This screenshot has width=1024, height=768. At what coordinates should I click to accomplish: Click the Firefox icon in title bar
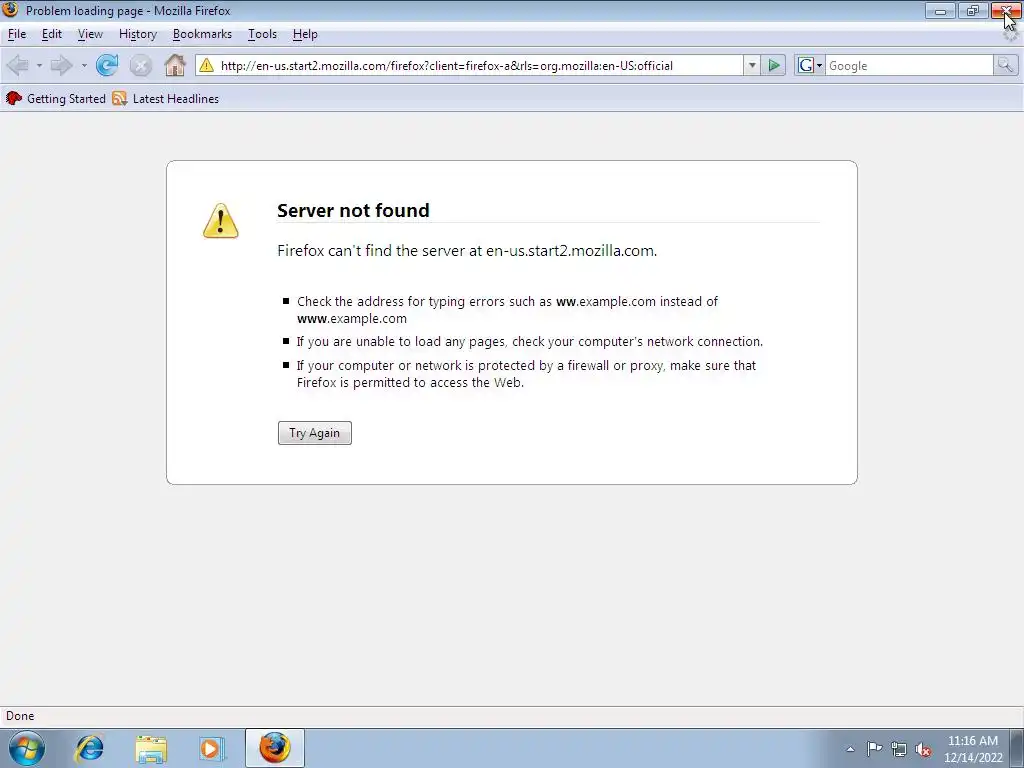point(10,10)
